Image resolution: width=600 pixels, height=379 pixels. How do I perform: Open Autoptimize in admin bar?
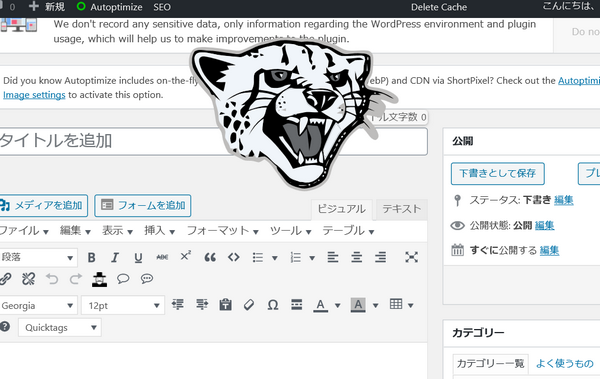(109, 7)
